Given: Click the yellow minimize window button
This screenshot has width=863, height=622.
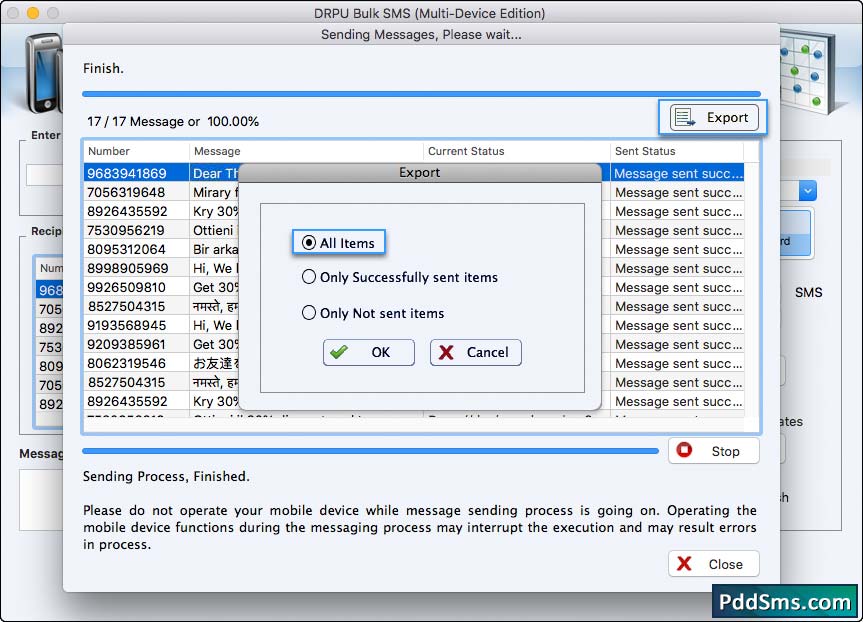Looking at the screenshot, I should [x=33, y=12].
